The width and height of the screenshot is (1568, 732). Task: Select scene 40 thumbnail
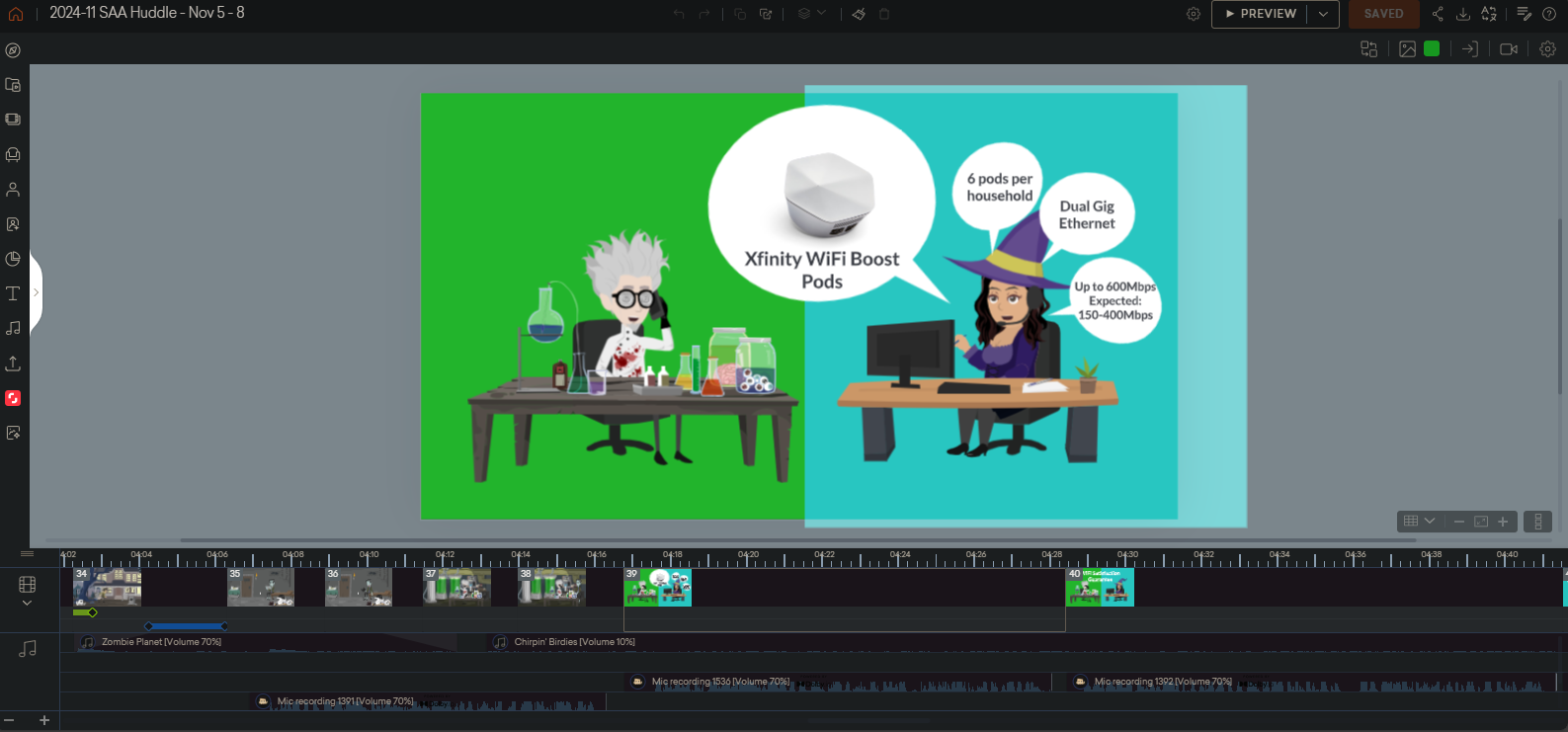[1100, 587]
